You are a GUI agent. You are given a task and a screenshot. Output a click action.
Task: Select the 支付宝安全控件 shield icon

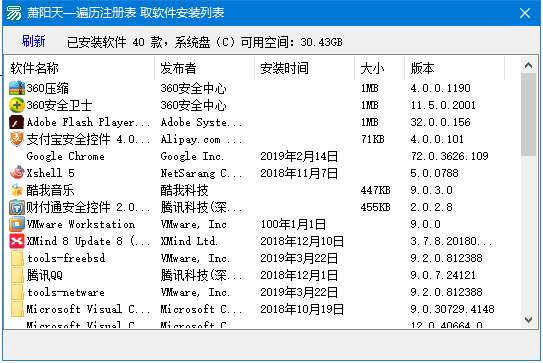tap(17, 139)
